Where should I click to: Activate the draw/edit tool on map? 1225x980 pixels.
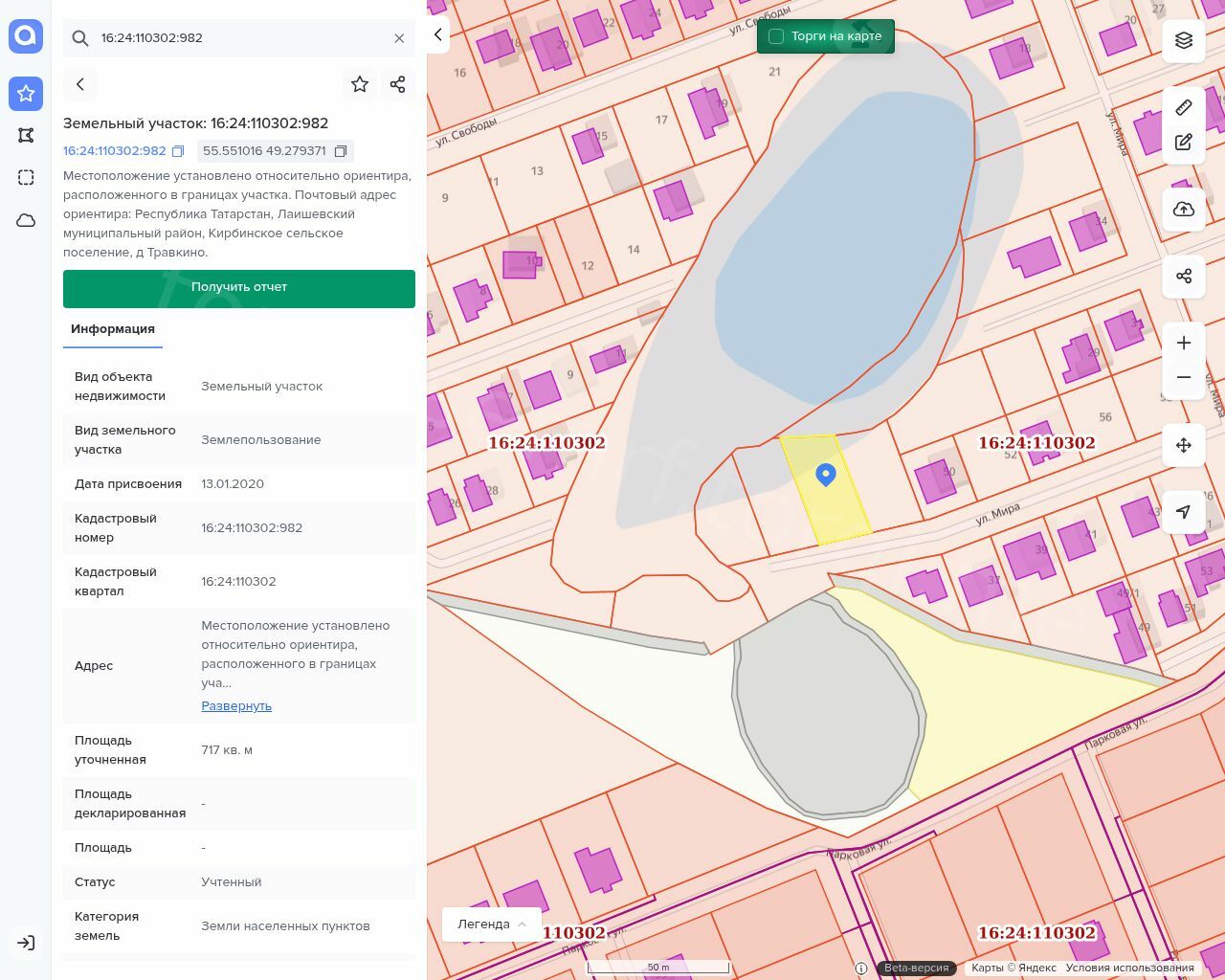[x=1184, y=143]
